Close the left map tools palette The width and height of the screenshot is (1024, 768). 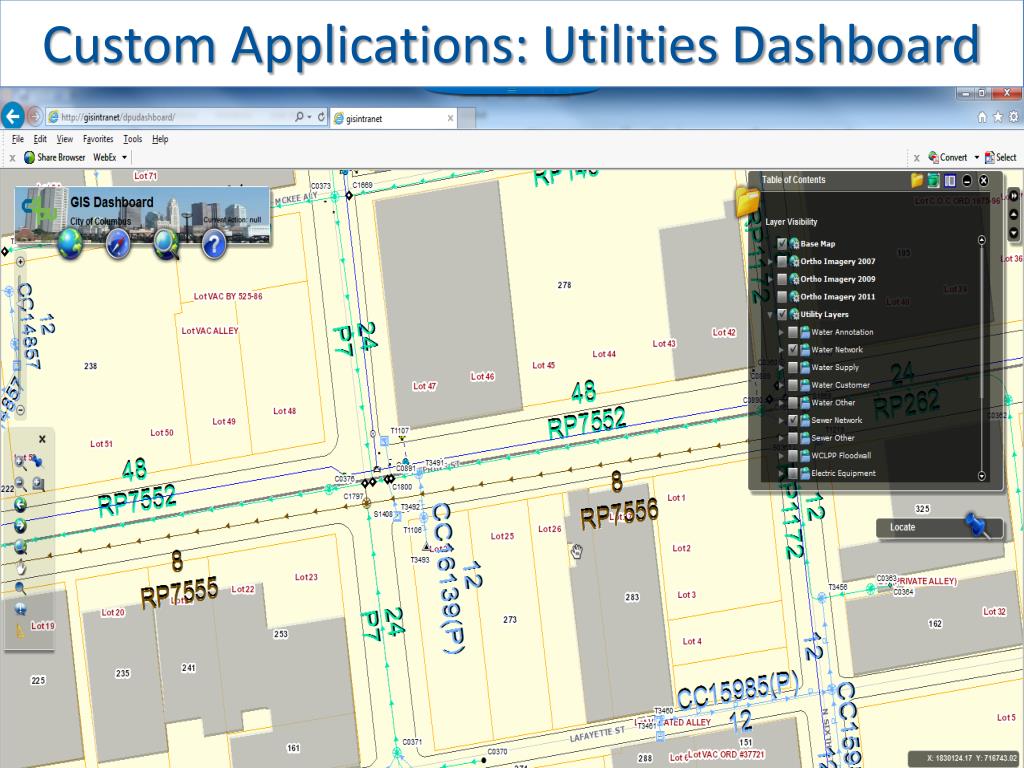point(42,440)
